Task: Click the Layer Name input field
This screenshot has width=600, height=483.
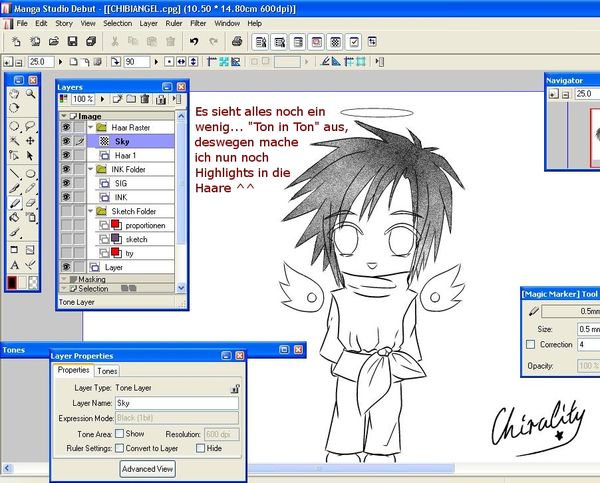Action: (x=177, y=403)
